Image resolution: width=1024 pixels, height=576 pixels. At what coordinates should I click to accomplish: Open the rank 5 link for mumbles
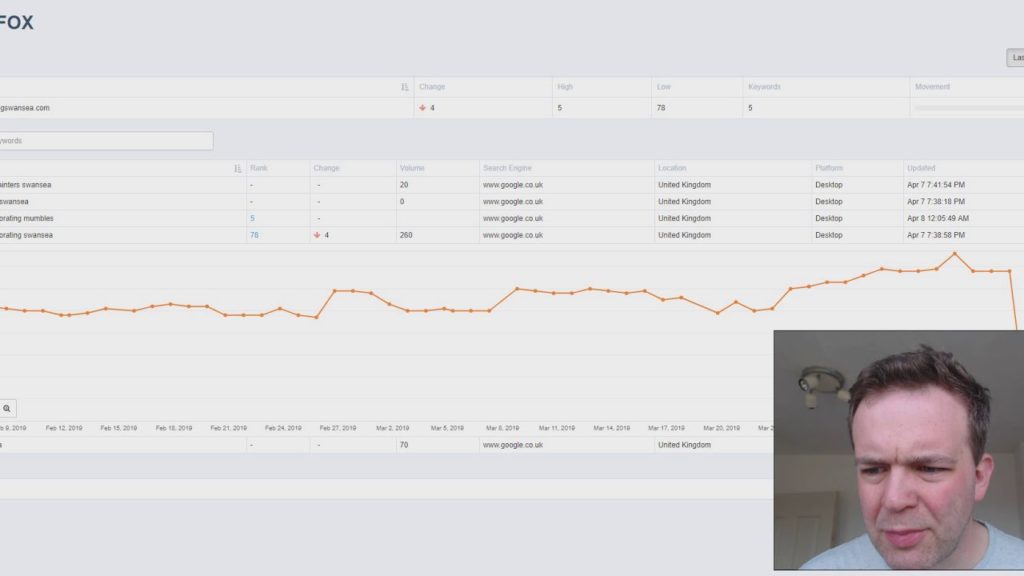tap(252, 219)
